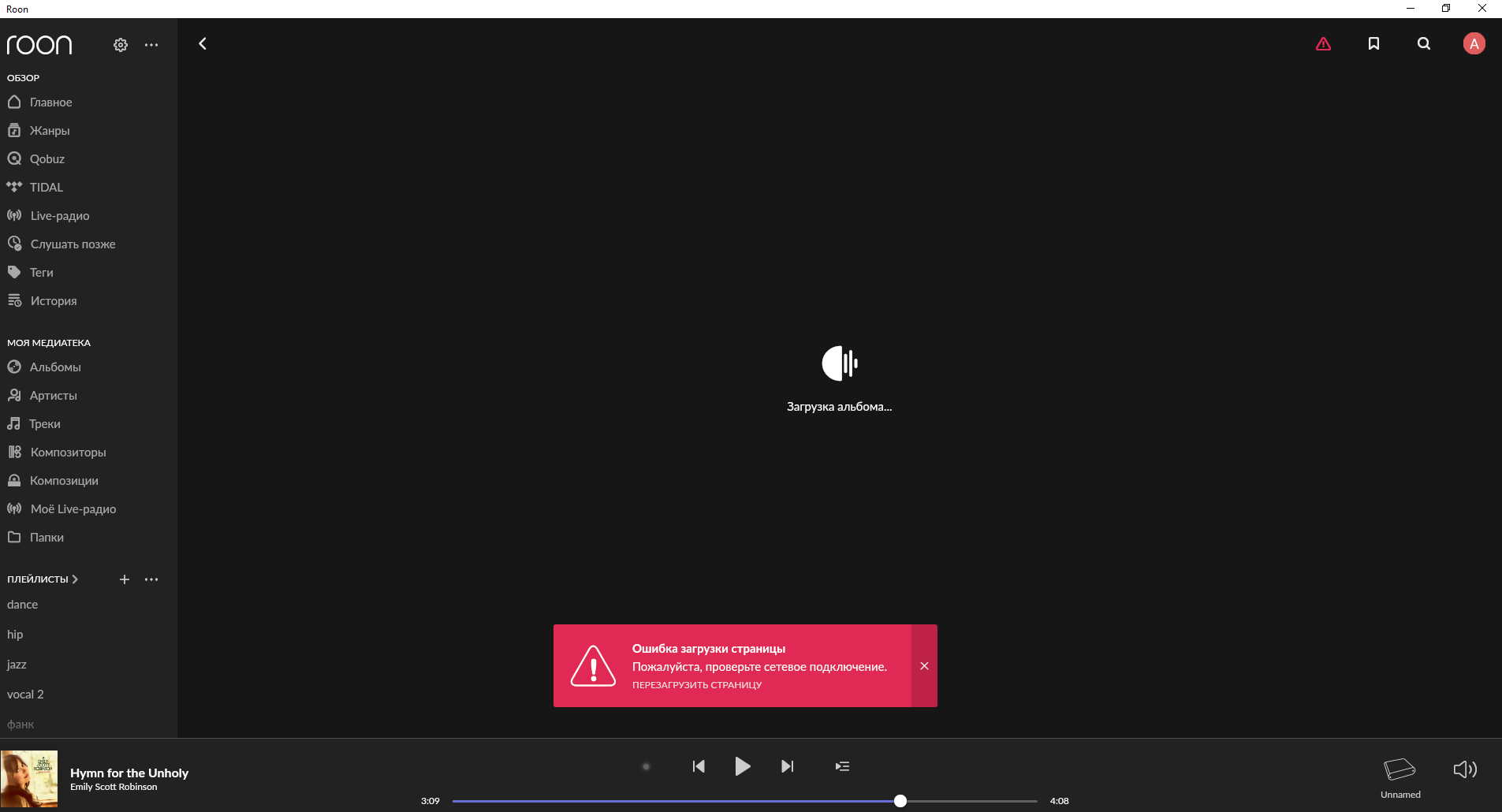Click Перезагрузить страницу link in error
The height and width of the screenshot is (812, 1502).
[x=696, y=685]
